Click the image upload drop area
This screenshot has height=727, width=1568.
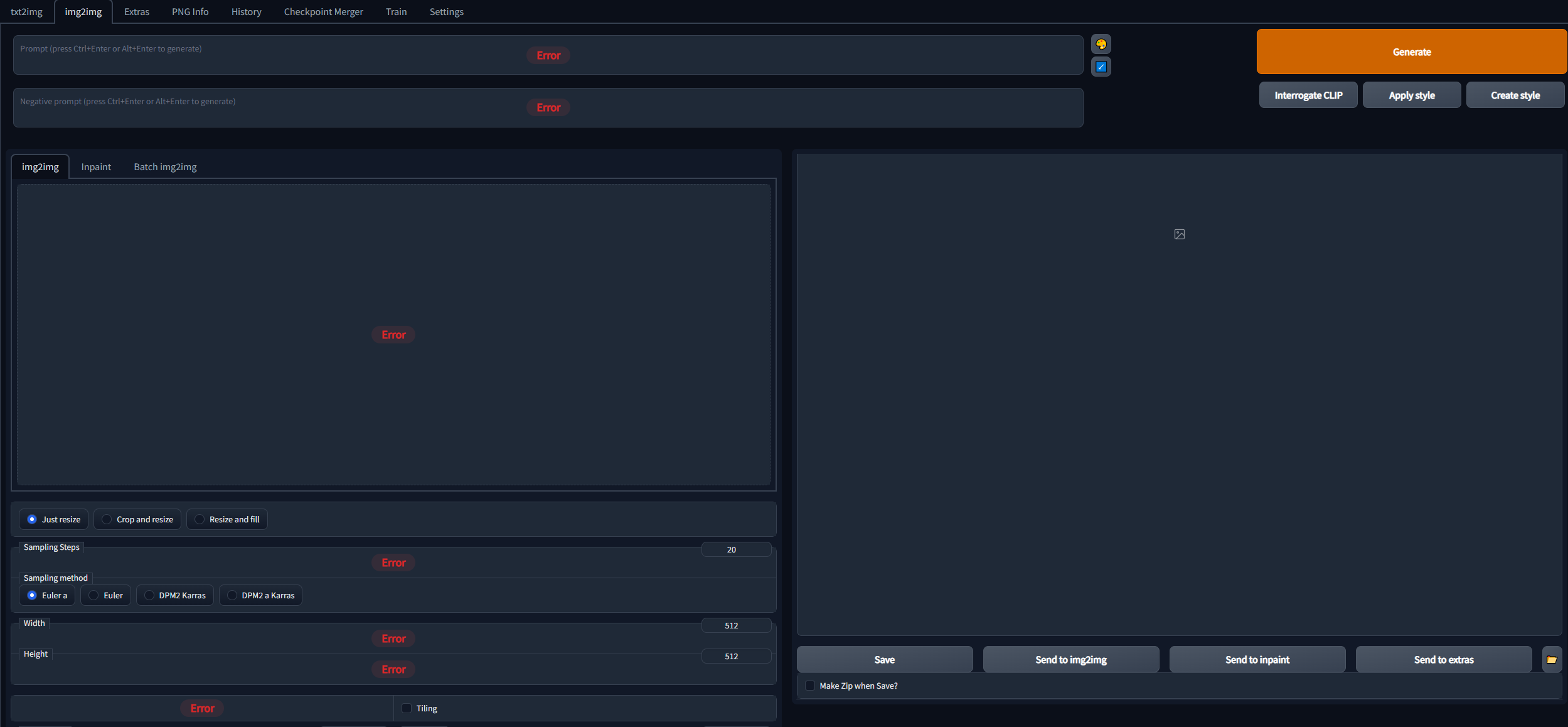pyautogui.click(x=393, y=335)
